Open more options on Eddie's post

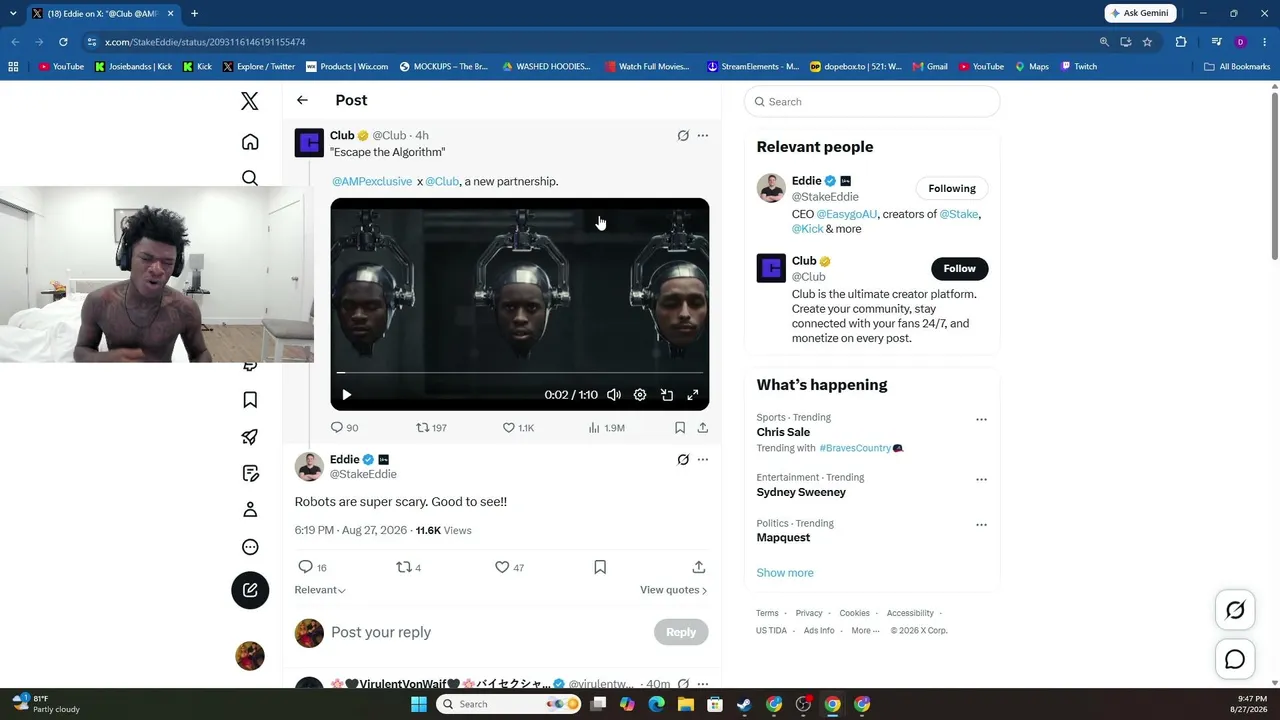pos(703,460)
